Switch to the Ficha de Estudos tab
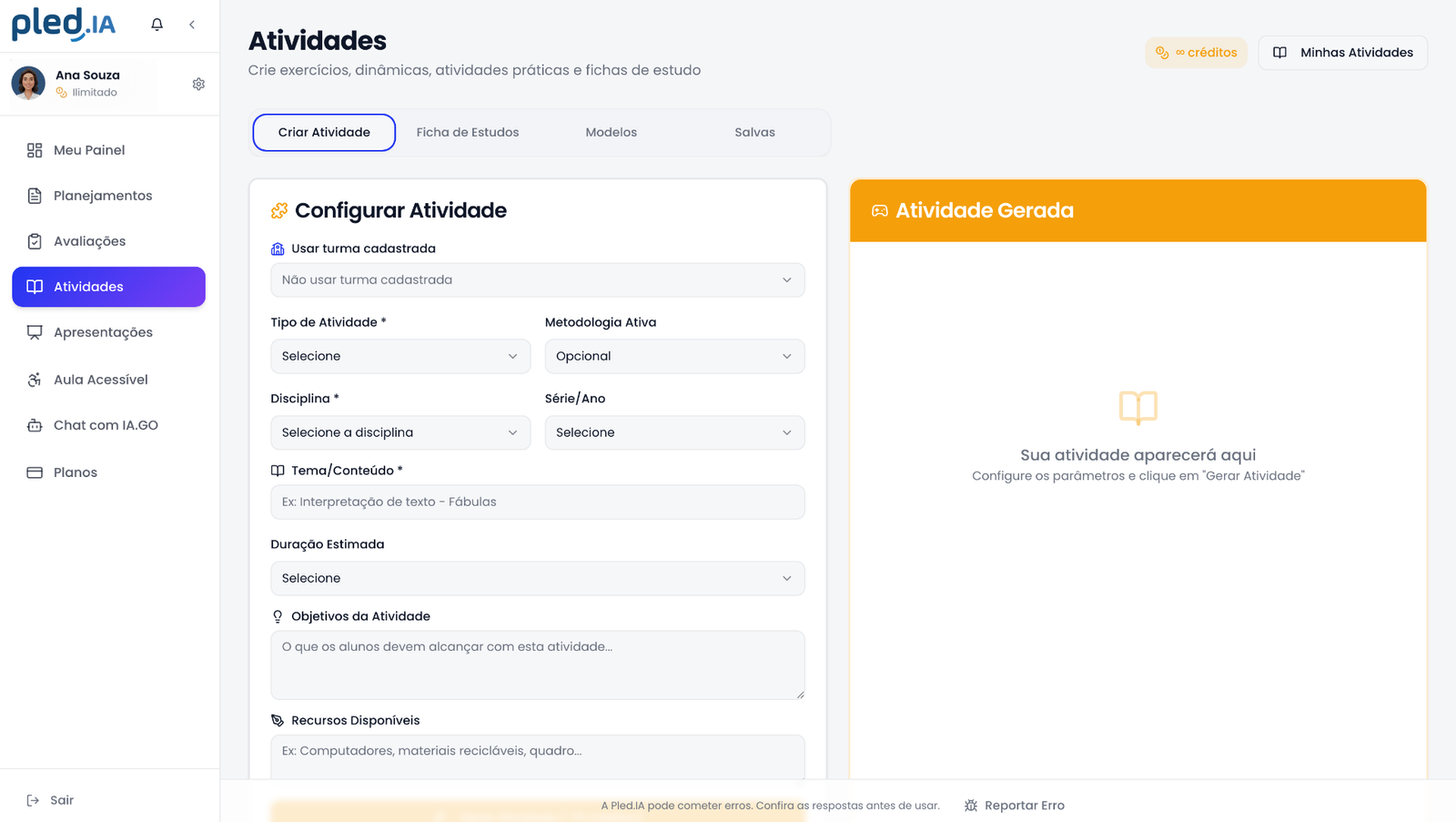The image size is (1456, 822). click(x=467, y=132)
